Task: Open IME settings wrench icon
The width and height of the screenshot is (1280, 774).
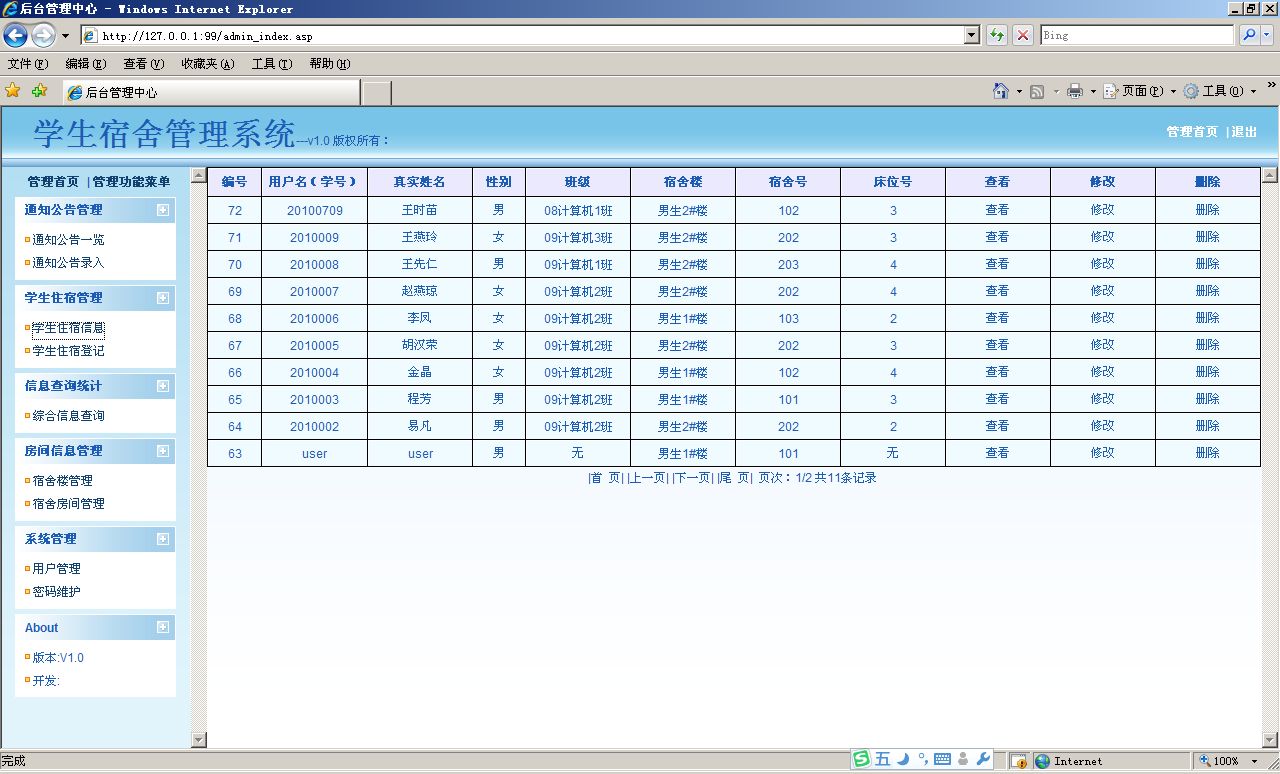Action: [x=983, y=759]
